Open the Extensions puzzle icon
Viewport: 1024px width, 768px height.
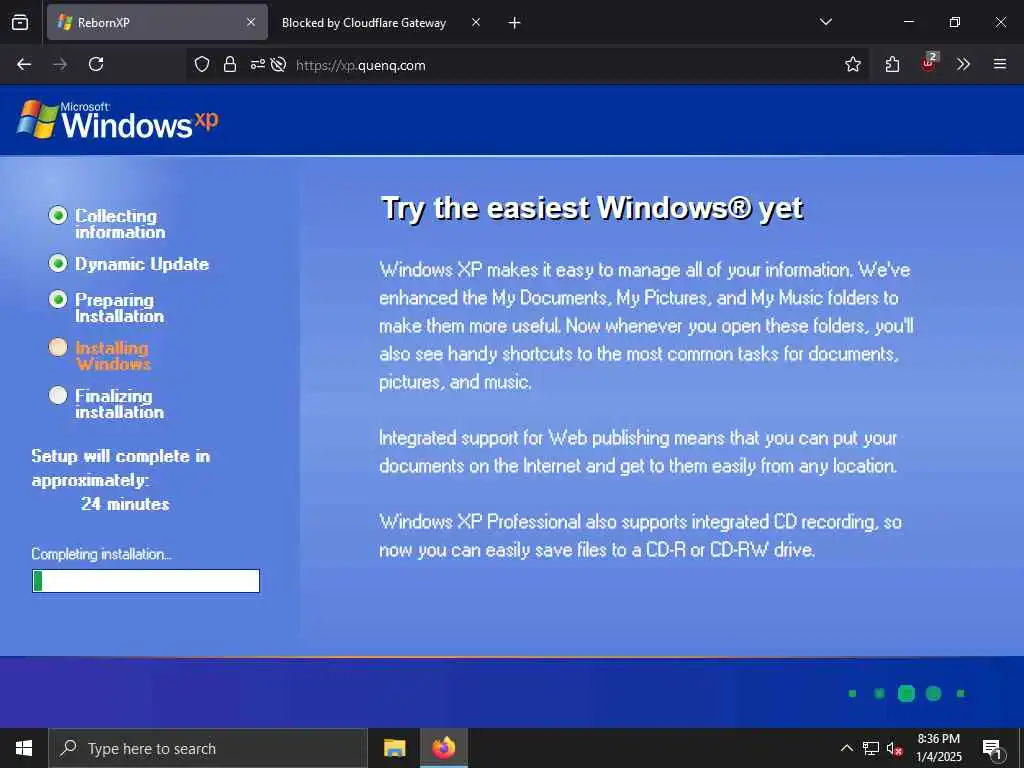click(892, 64)
